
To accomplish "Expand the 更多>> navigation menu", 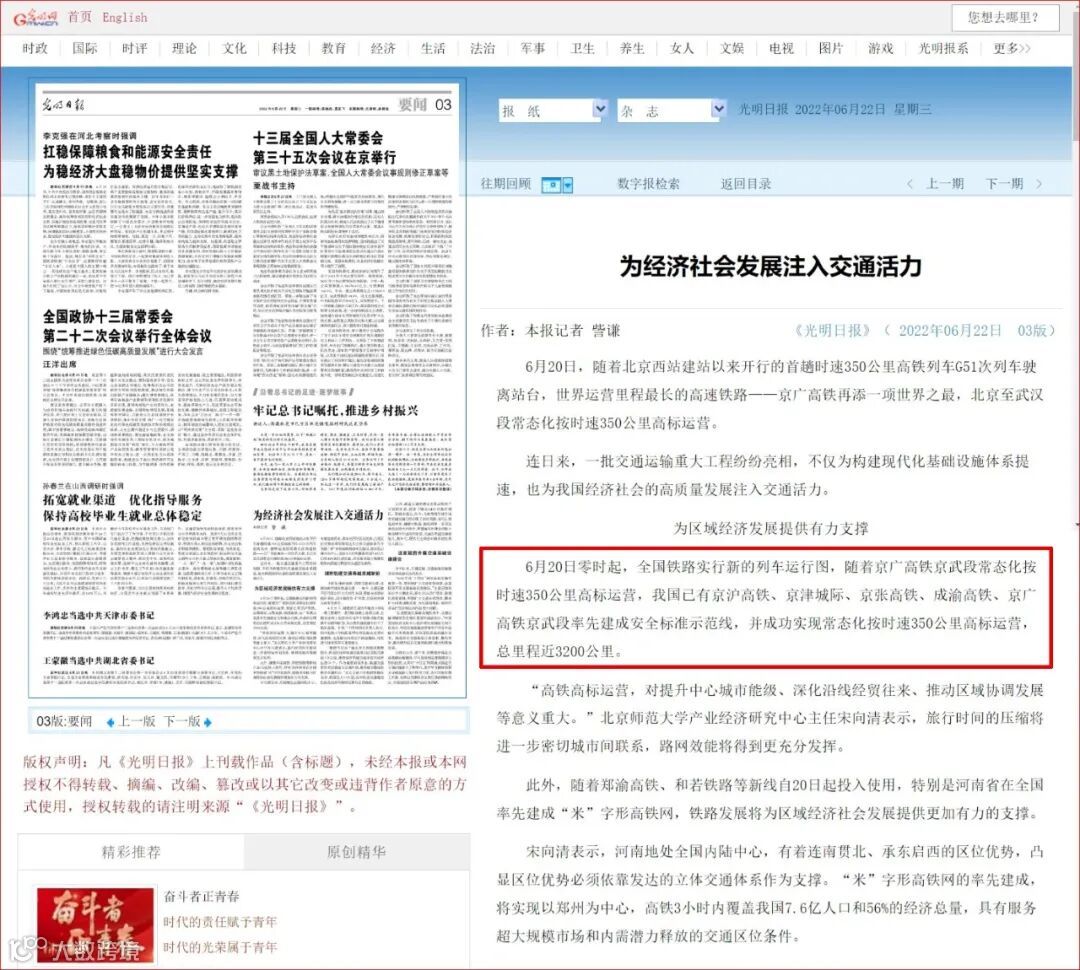I will (x=1012, y=48).
